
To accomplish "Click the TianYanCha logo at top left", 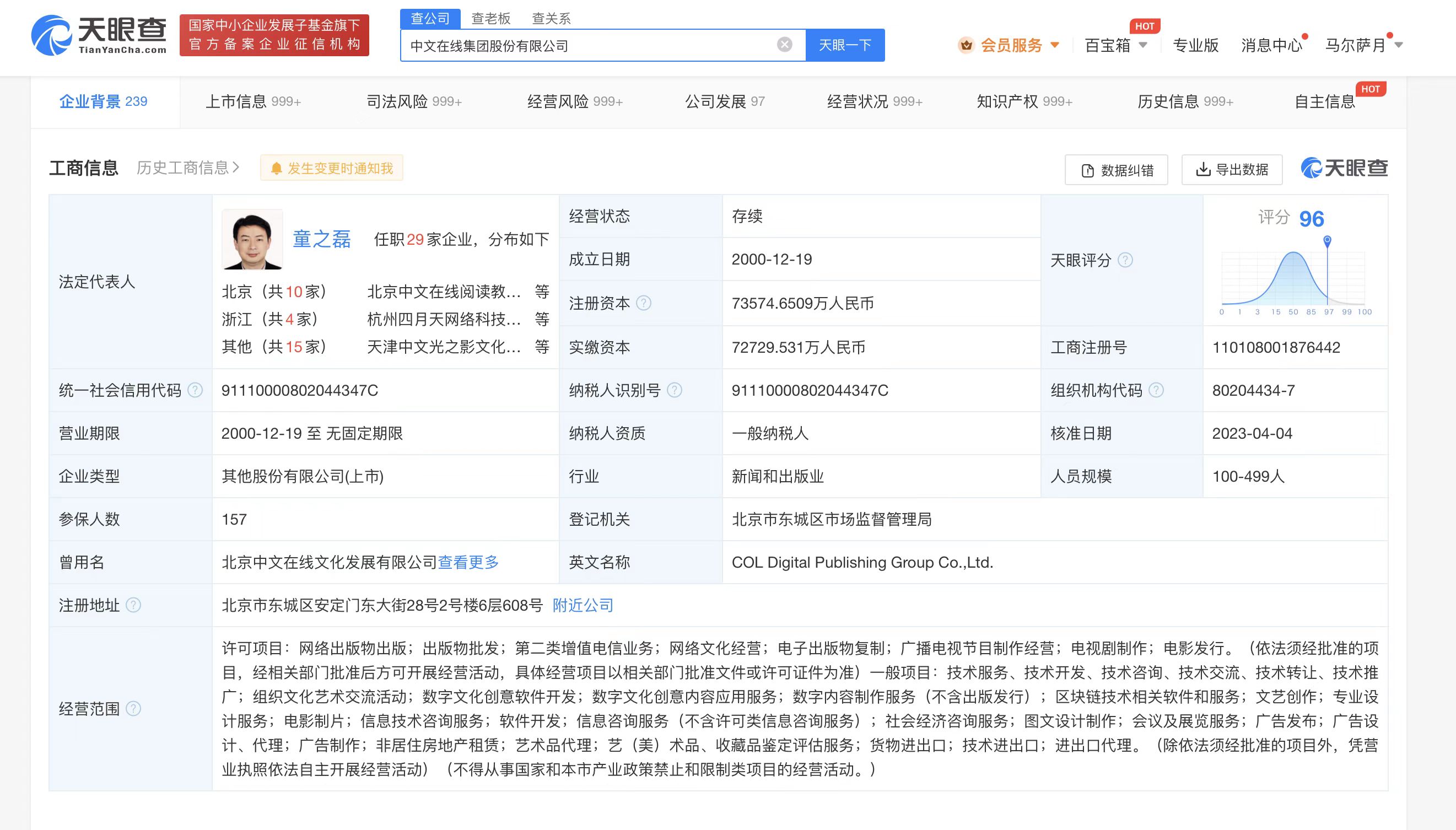I will click(x=99, y=35).
